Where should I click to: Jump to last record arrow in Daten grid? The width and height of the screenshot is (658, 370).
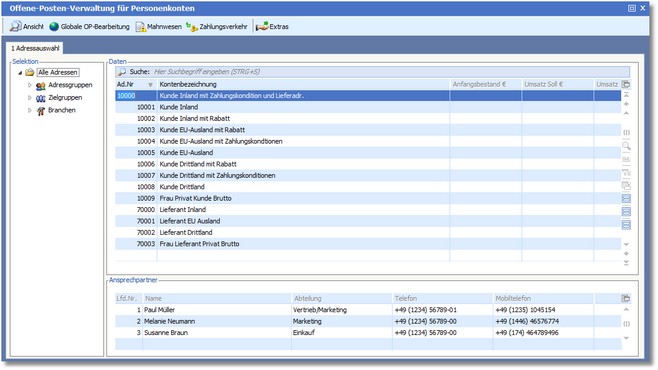point(626,263)
